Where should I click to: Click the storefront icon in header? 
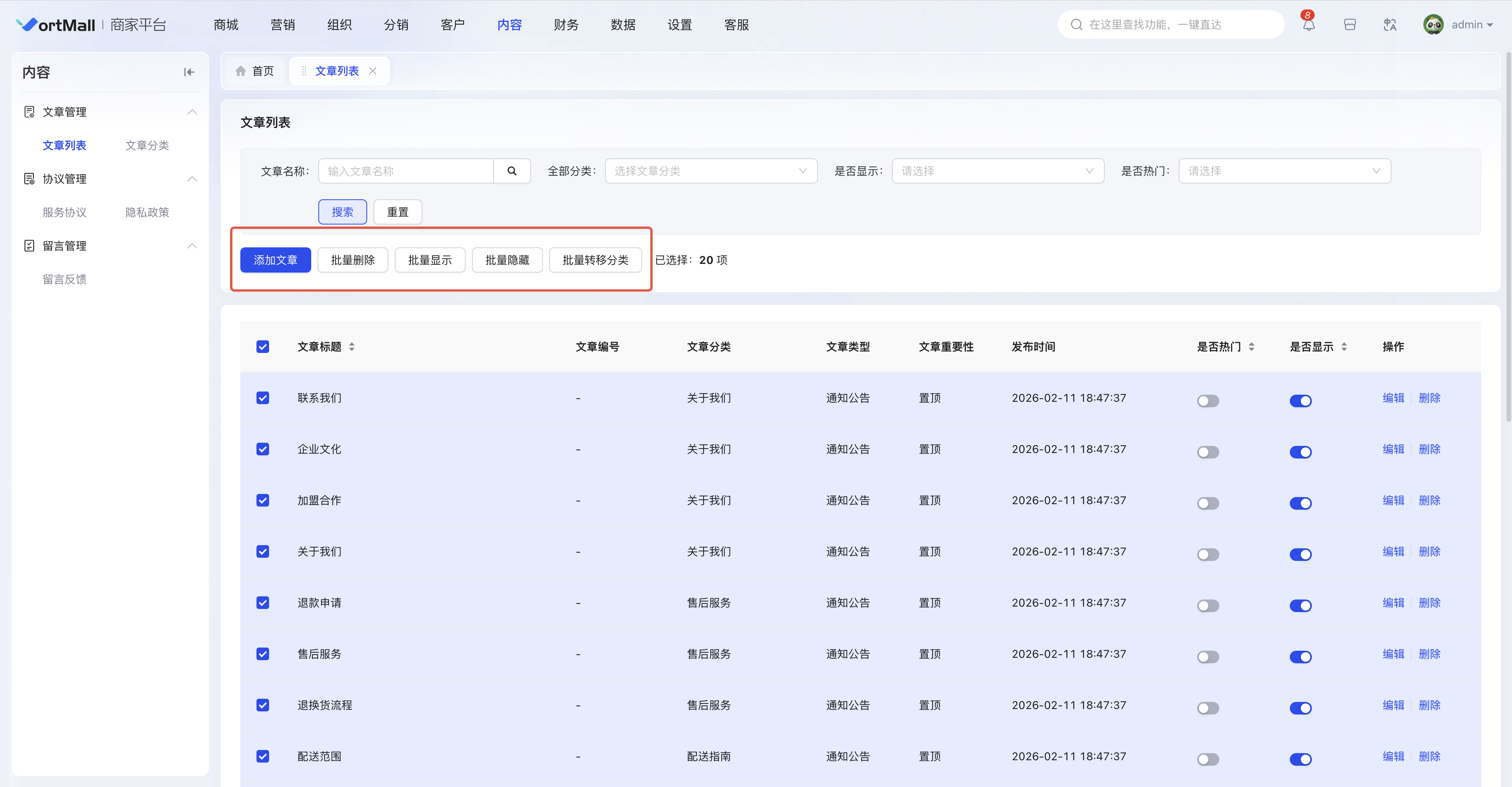tap(1349, 25)
